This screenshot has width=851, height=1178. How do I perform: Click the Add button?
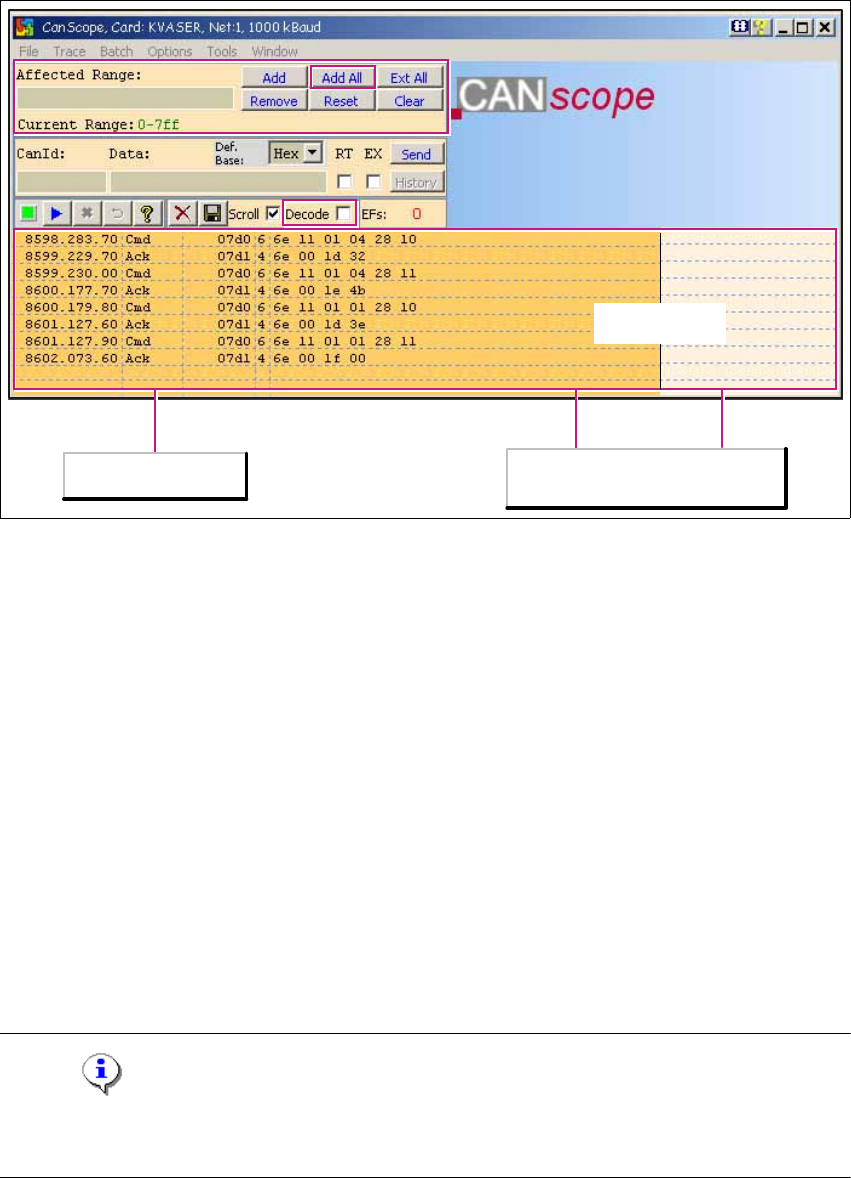pos(274,77)
